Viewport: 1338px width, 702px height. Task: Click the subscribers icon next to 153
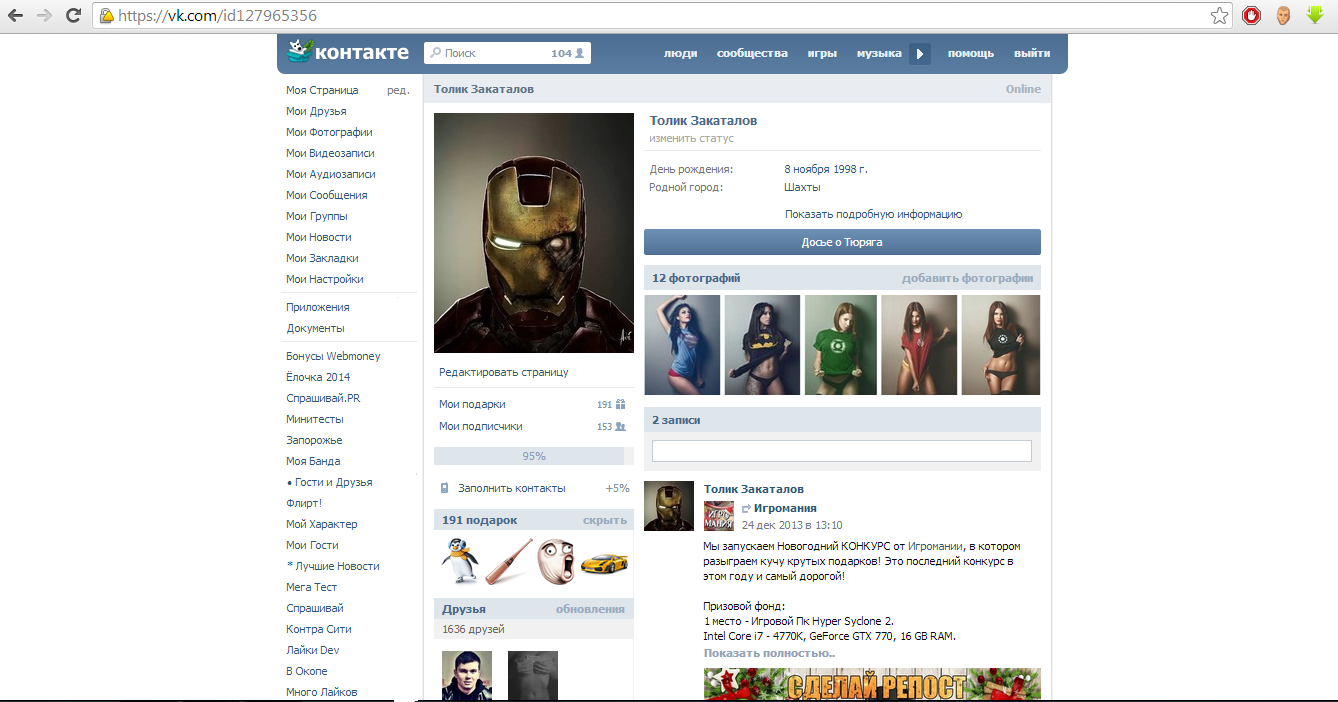click(621, 426)
